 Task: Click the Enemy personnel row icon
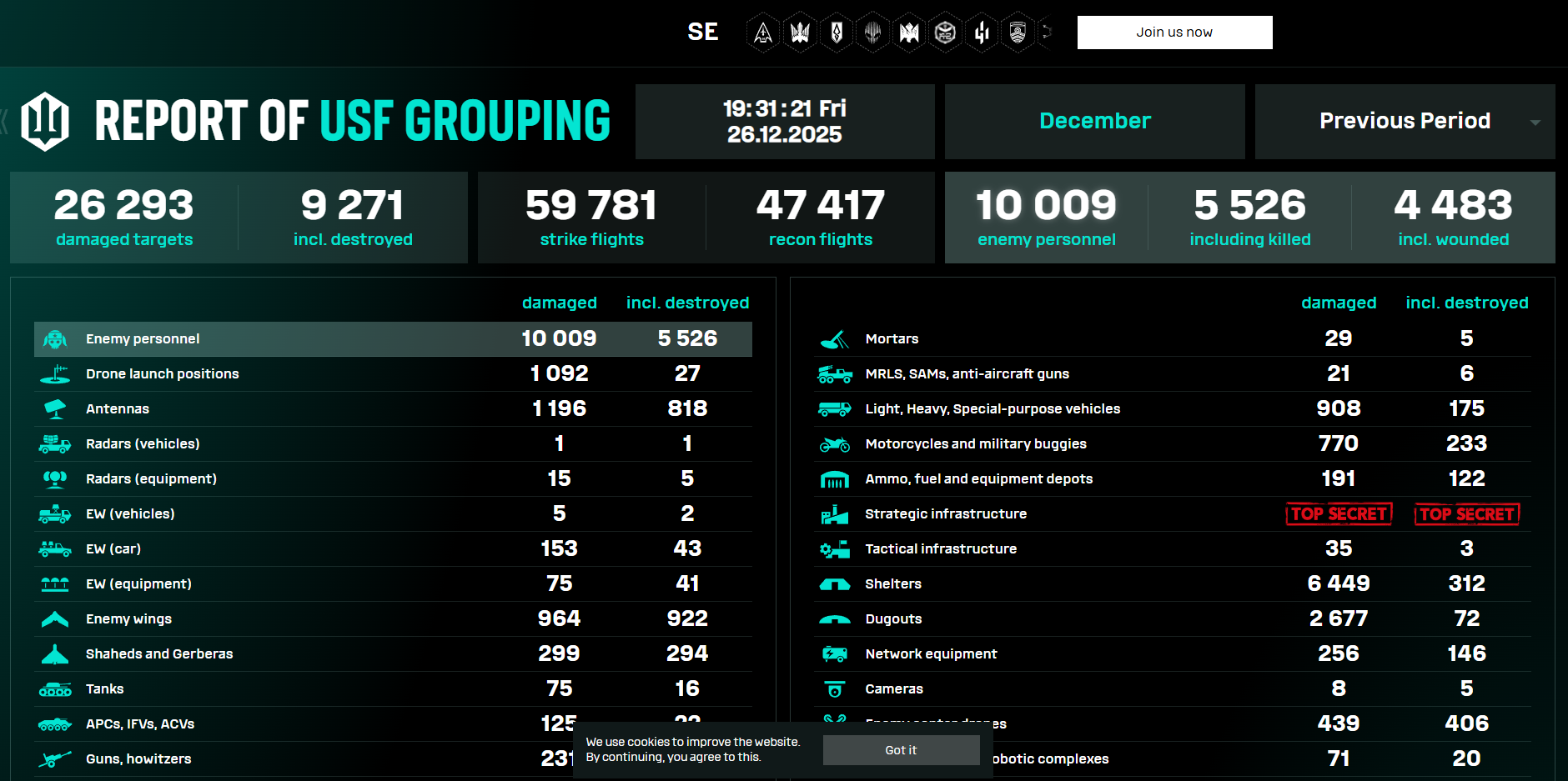pos(55,339)
